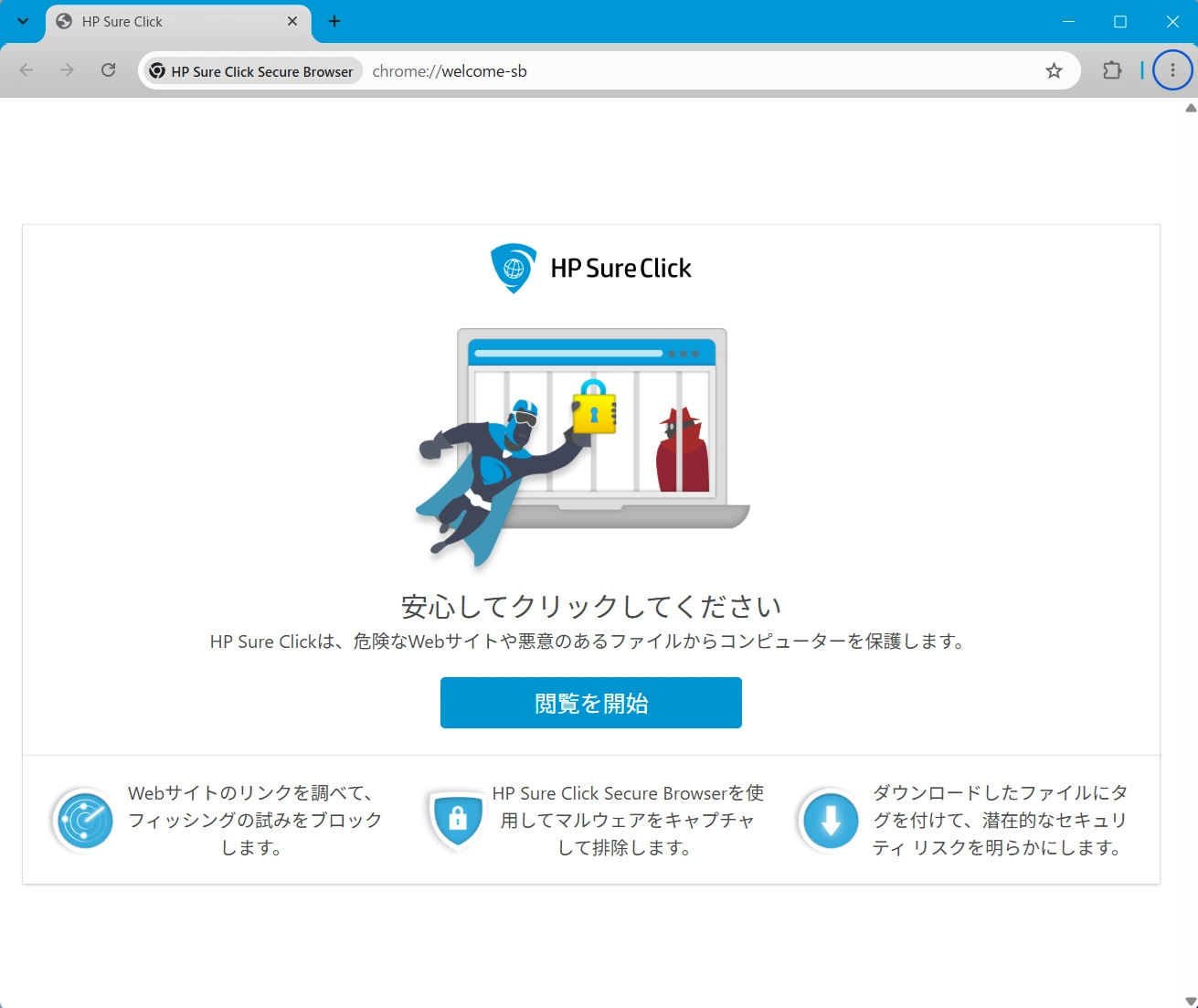Reload the welcome page
Viewport: 1198px width, 1008px height.
(x=108, y=70)
